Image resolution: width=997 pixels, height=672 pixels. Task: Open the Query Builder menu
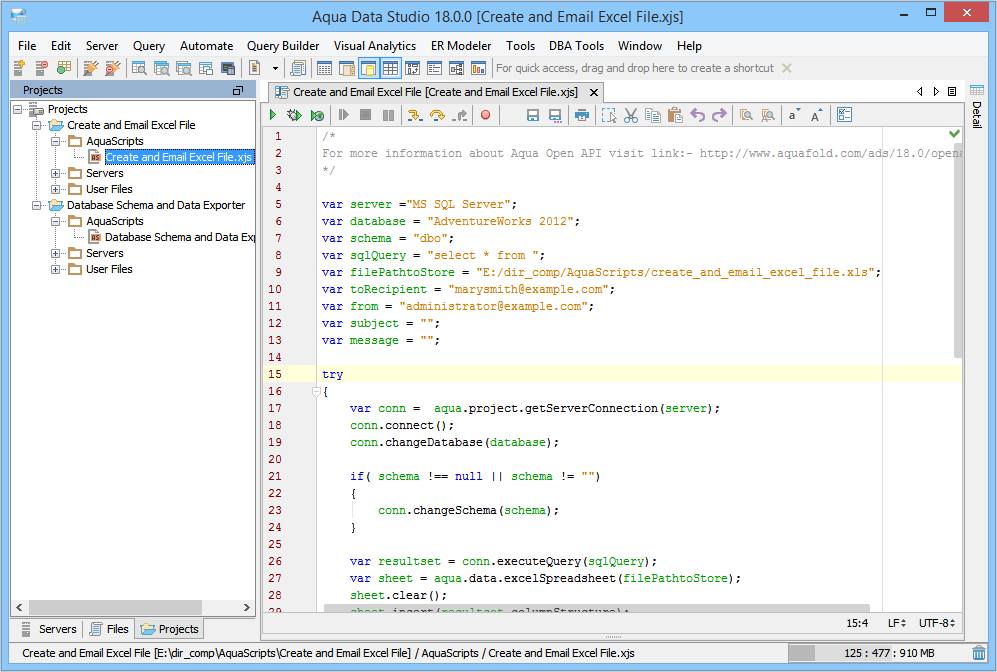tap(283, 46)
